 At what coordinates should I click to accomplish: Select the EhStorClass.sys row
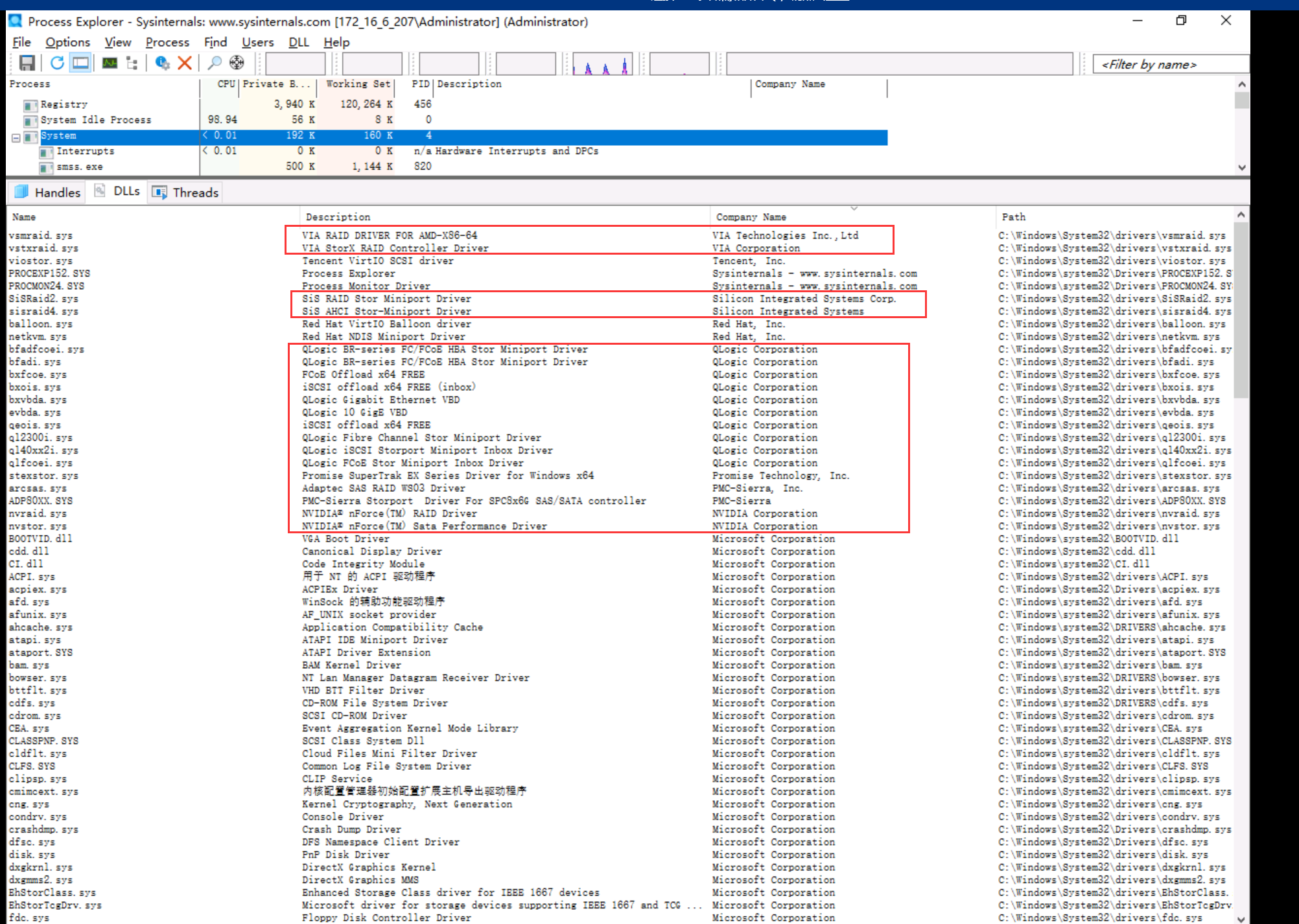click(620, 892)
